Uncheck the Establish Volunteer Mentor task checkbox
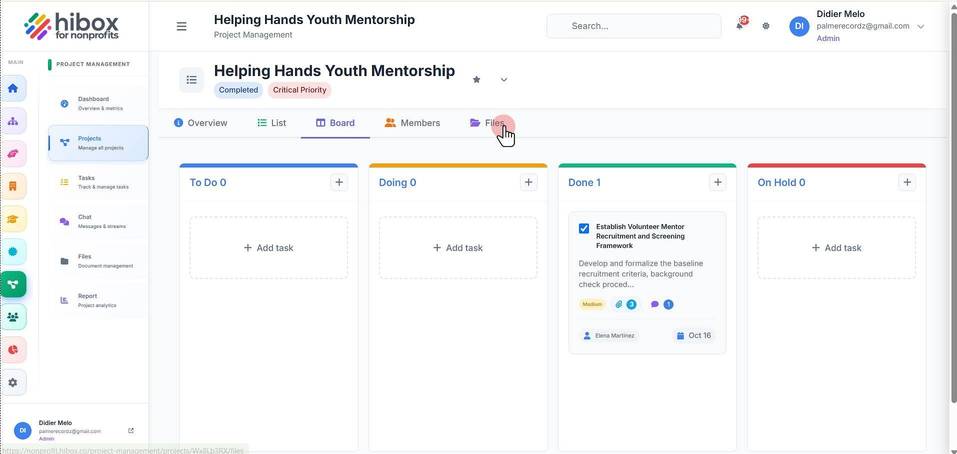 click(x=583, y=228)
